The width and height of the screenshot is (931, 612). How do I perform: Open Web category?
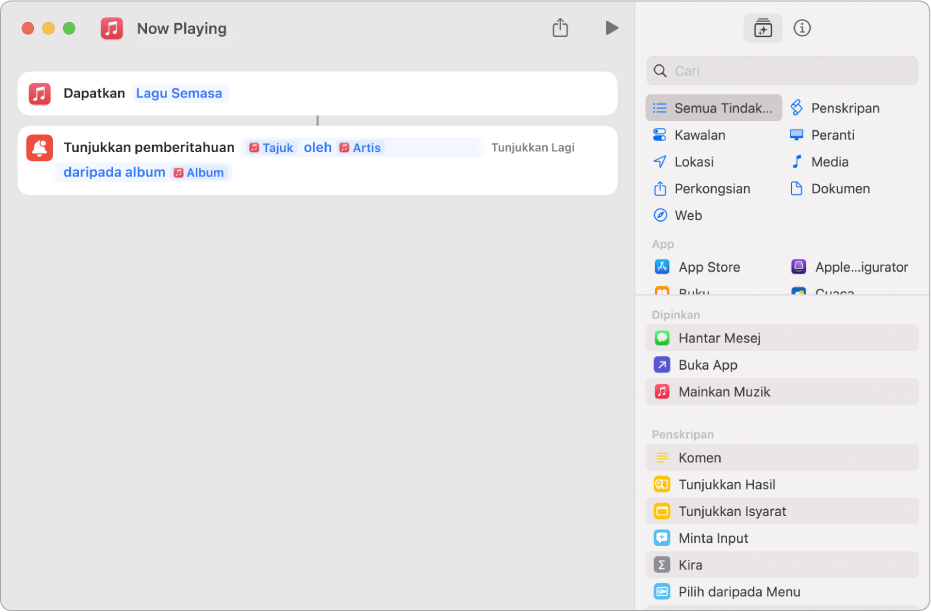tap(677, 215)
